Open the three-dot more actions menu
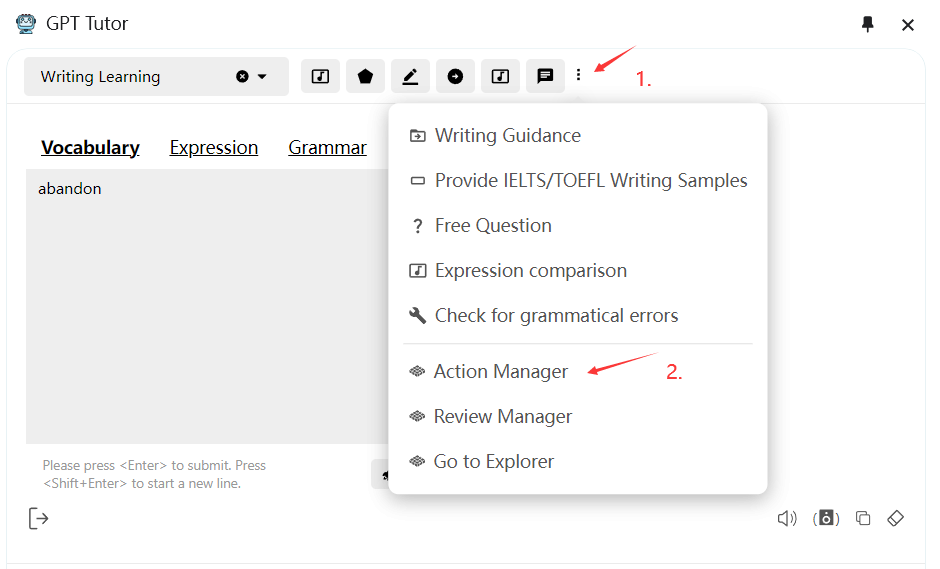This screenshot has height=569, width=940. 578,76
